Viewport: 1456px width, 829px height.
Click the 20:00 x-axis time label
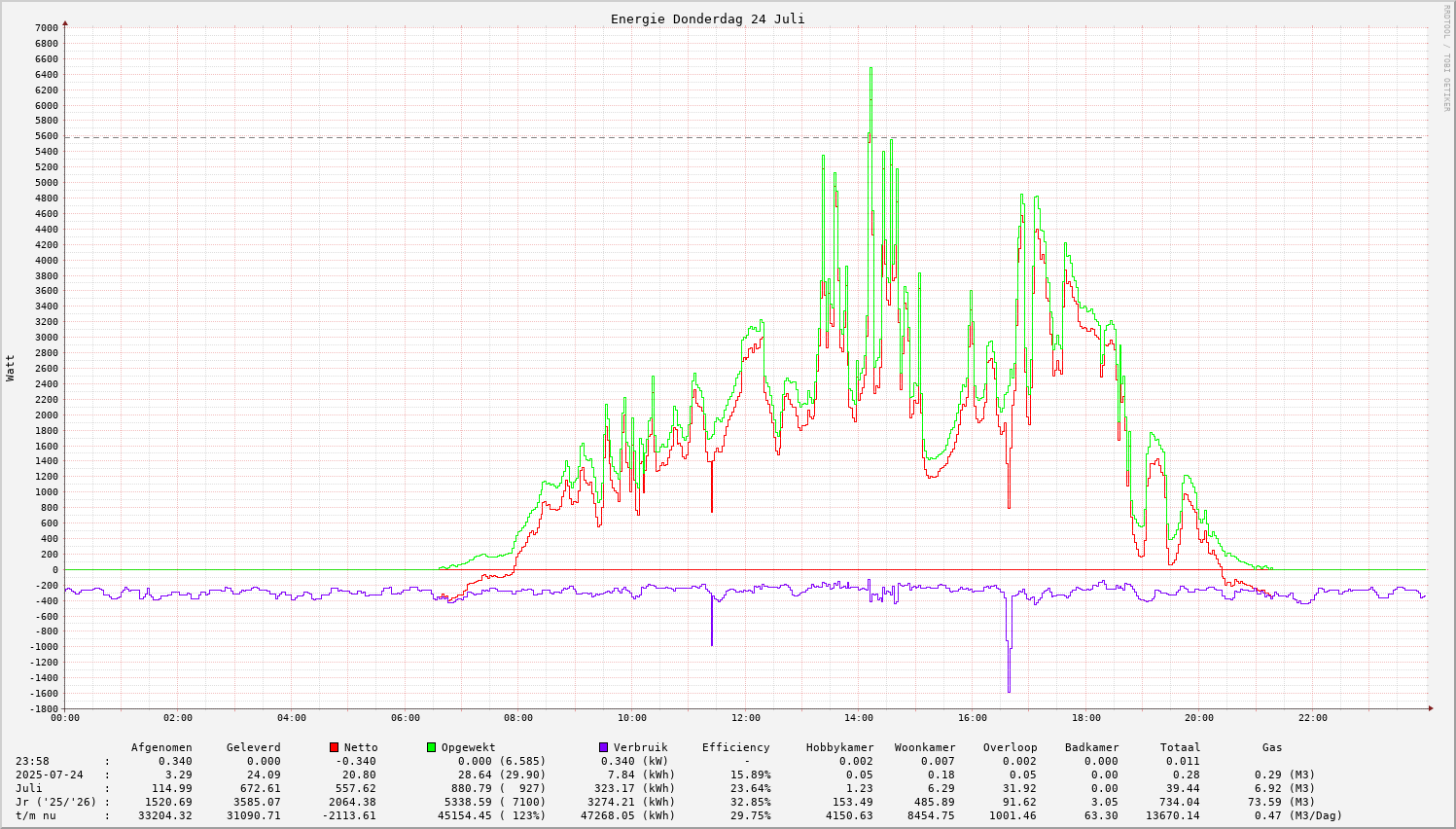pyautogui.click(x=1198, y=718)
